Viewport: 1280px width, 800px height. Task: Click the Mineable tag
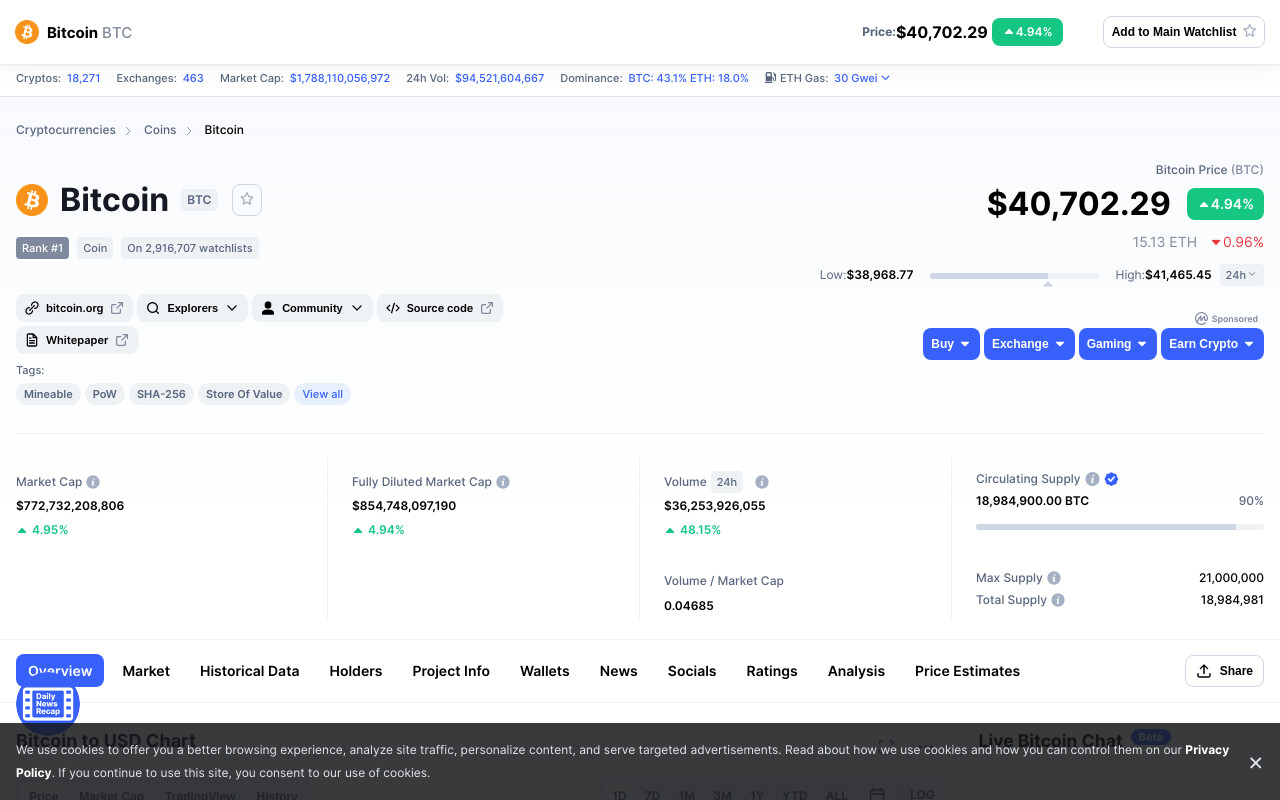click(x=48, y=394)
